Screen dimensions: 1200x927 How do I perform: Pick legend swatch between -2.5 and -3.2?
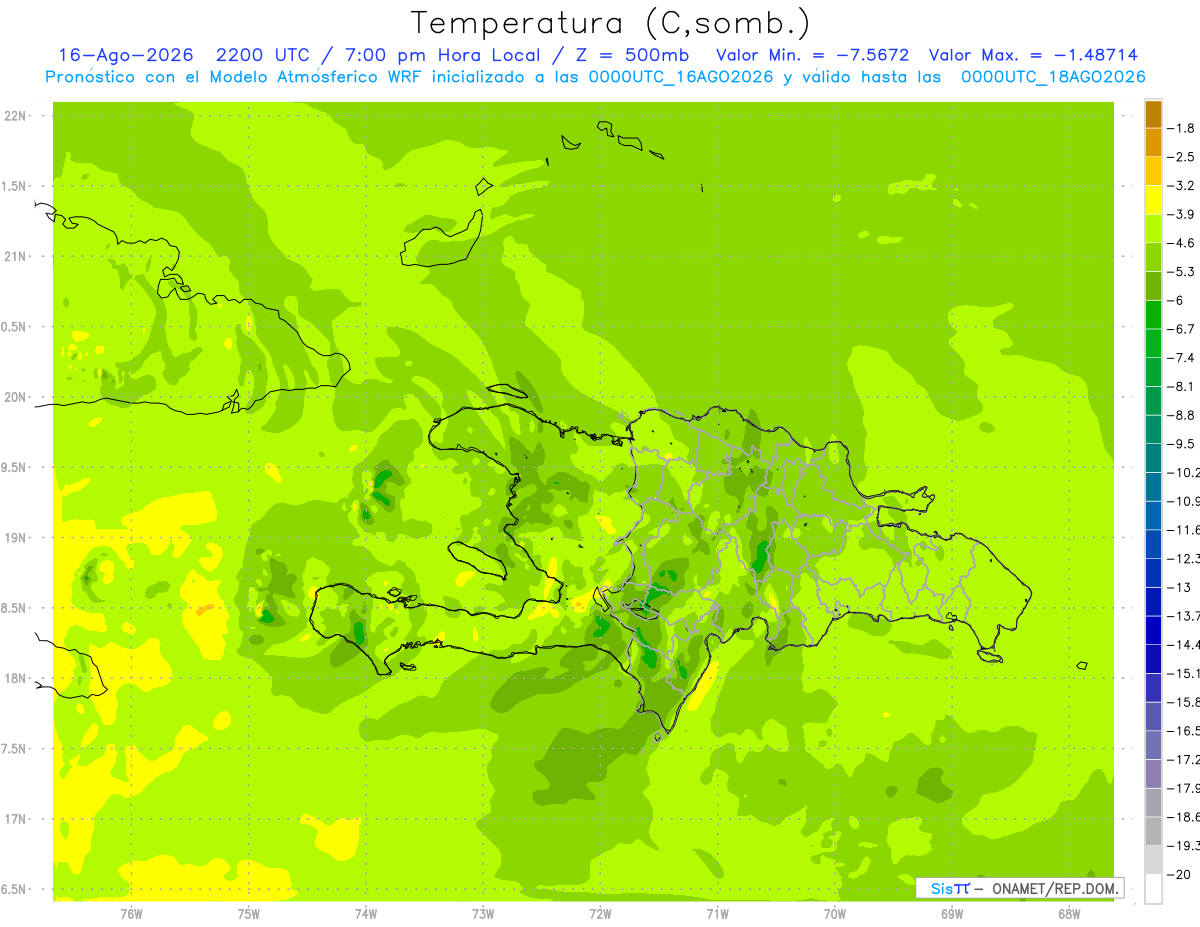1153,171
